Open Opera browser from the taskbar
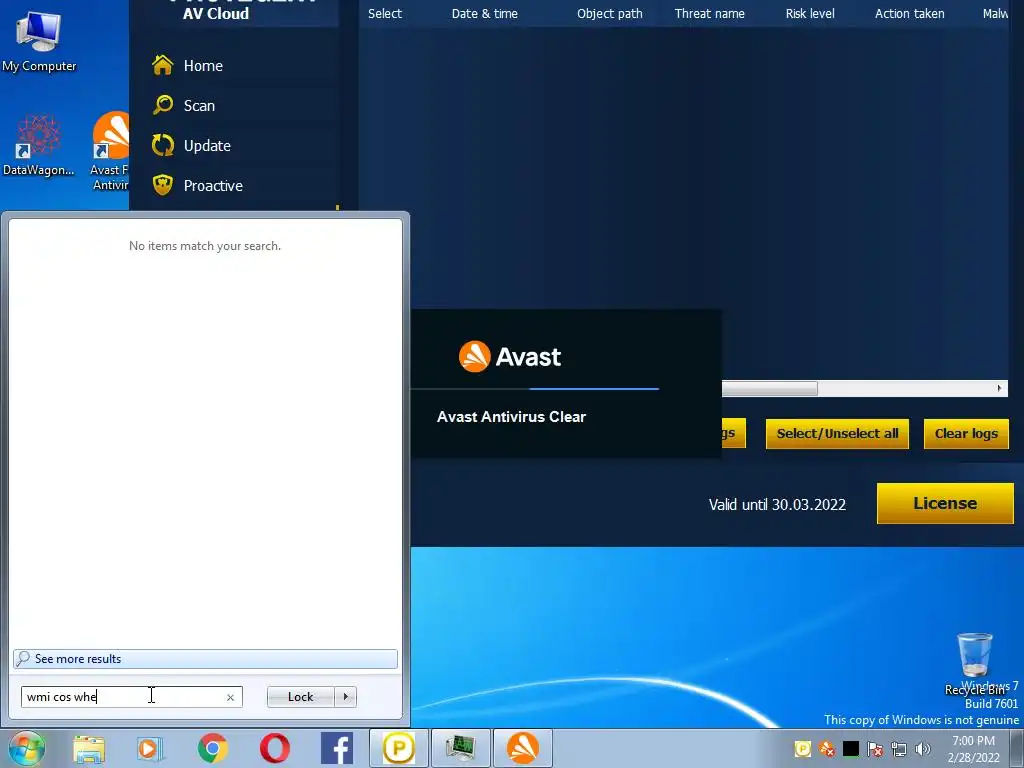 coord(275,748)
